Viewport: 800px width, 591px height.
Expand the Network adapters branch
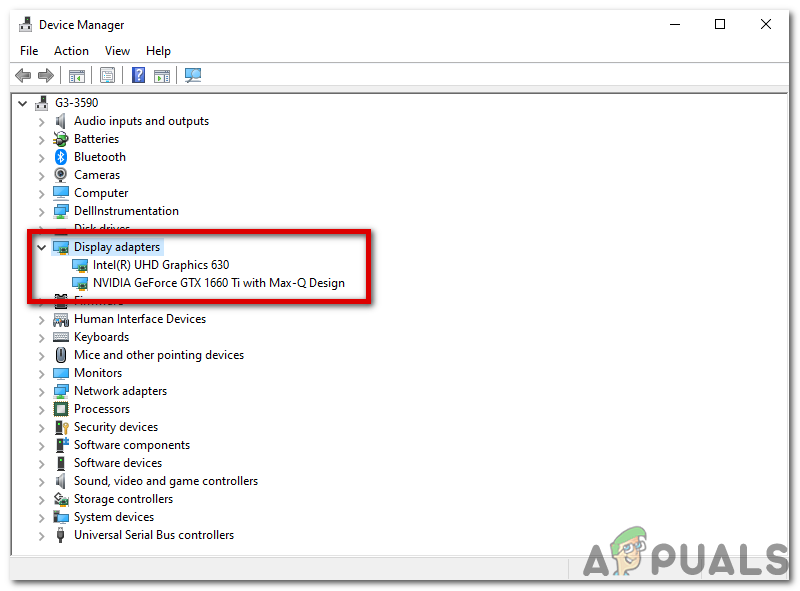[x=42, y=390]
